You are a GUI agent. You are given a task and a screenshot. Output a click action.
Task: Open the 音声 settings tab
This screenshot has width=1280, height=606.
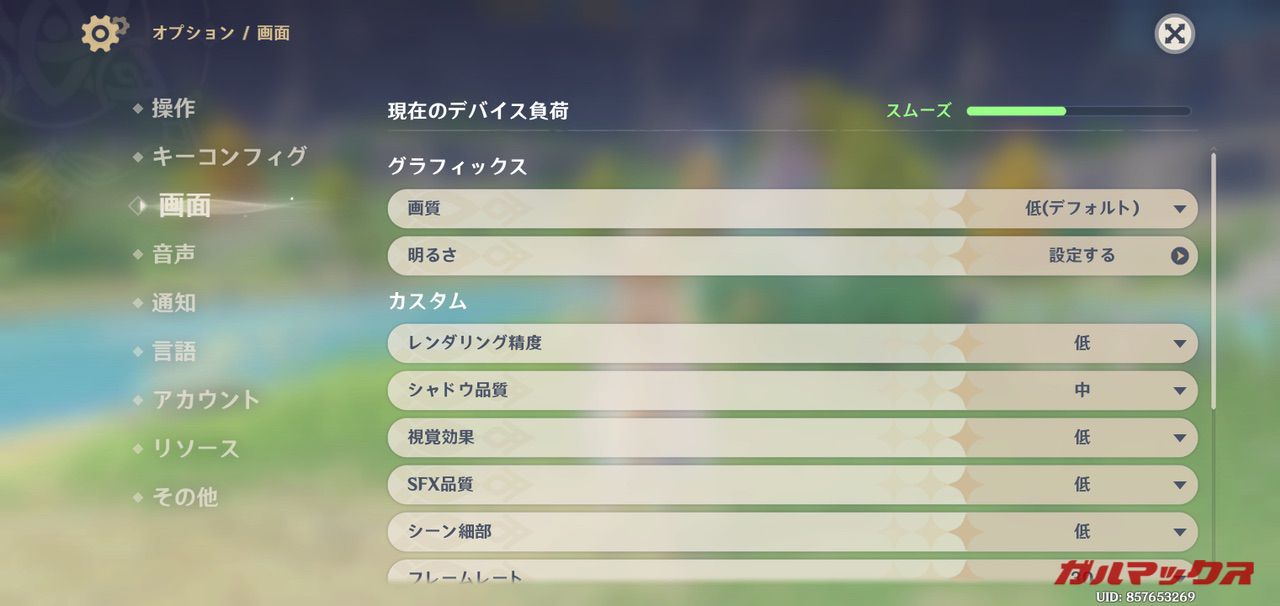pos(173,254)
